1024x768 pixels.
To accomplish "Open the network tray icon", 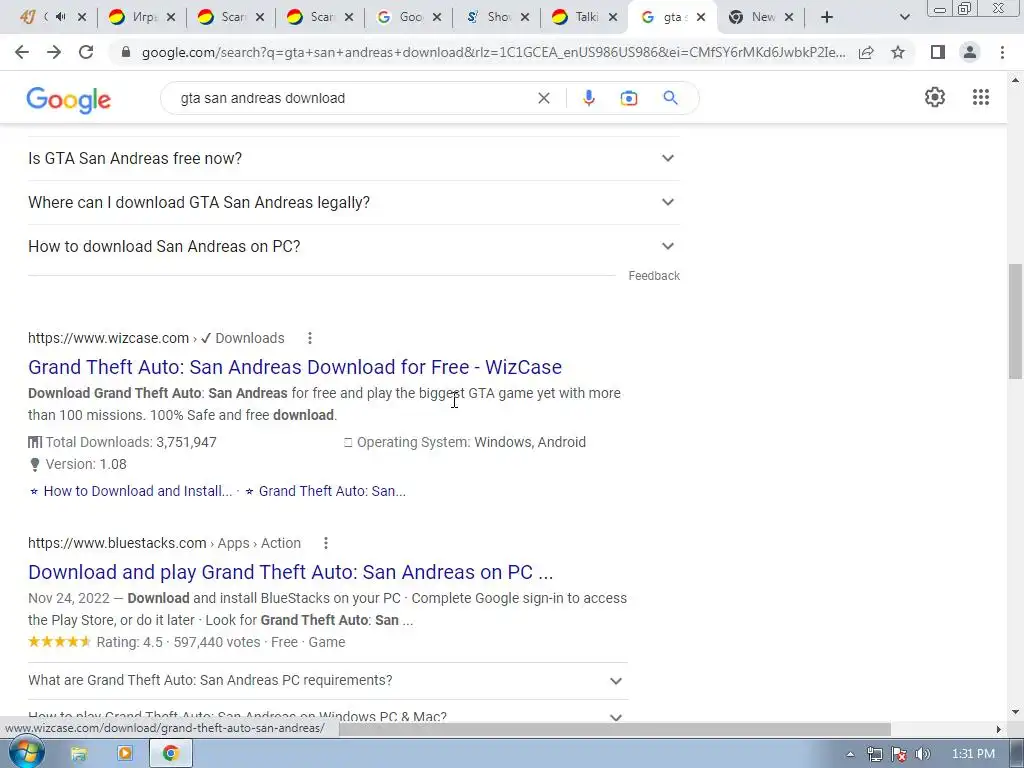I will (874, 754).
